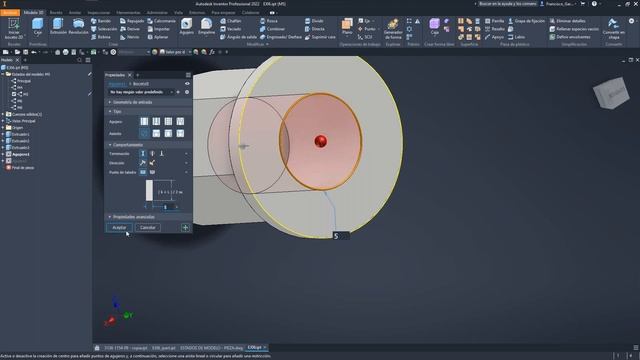Toggle preview visibility eye in Propiedades
The image size is (640, 360).
pyautogui.click(x=187, y=84)
